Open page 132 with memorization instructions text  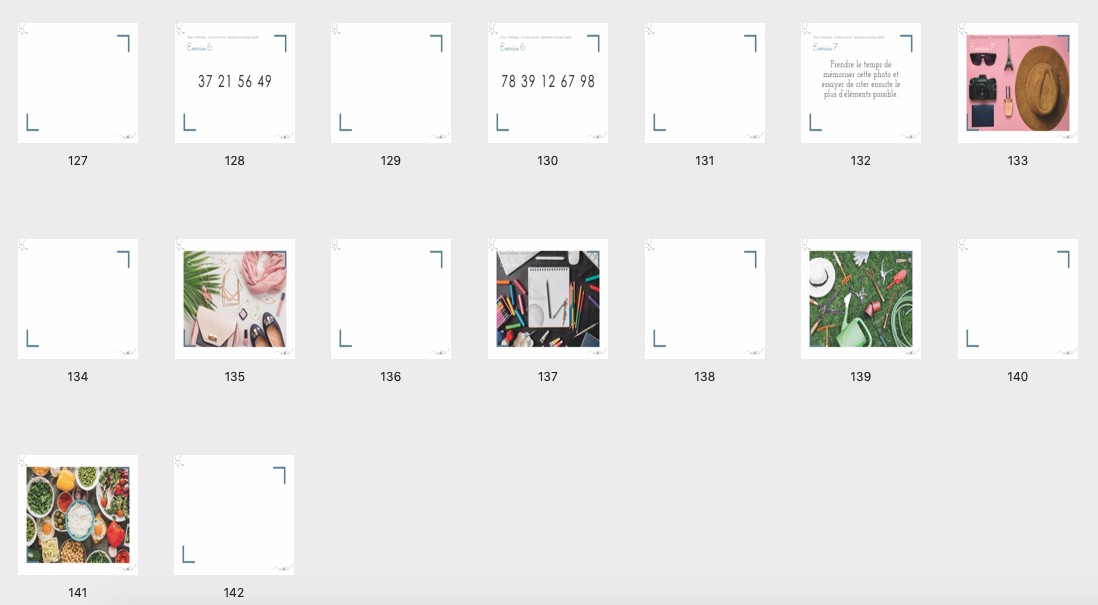coord(861,83)
